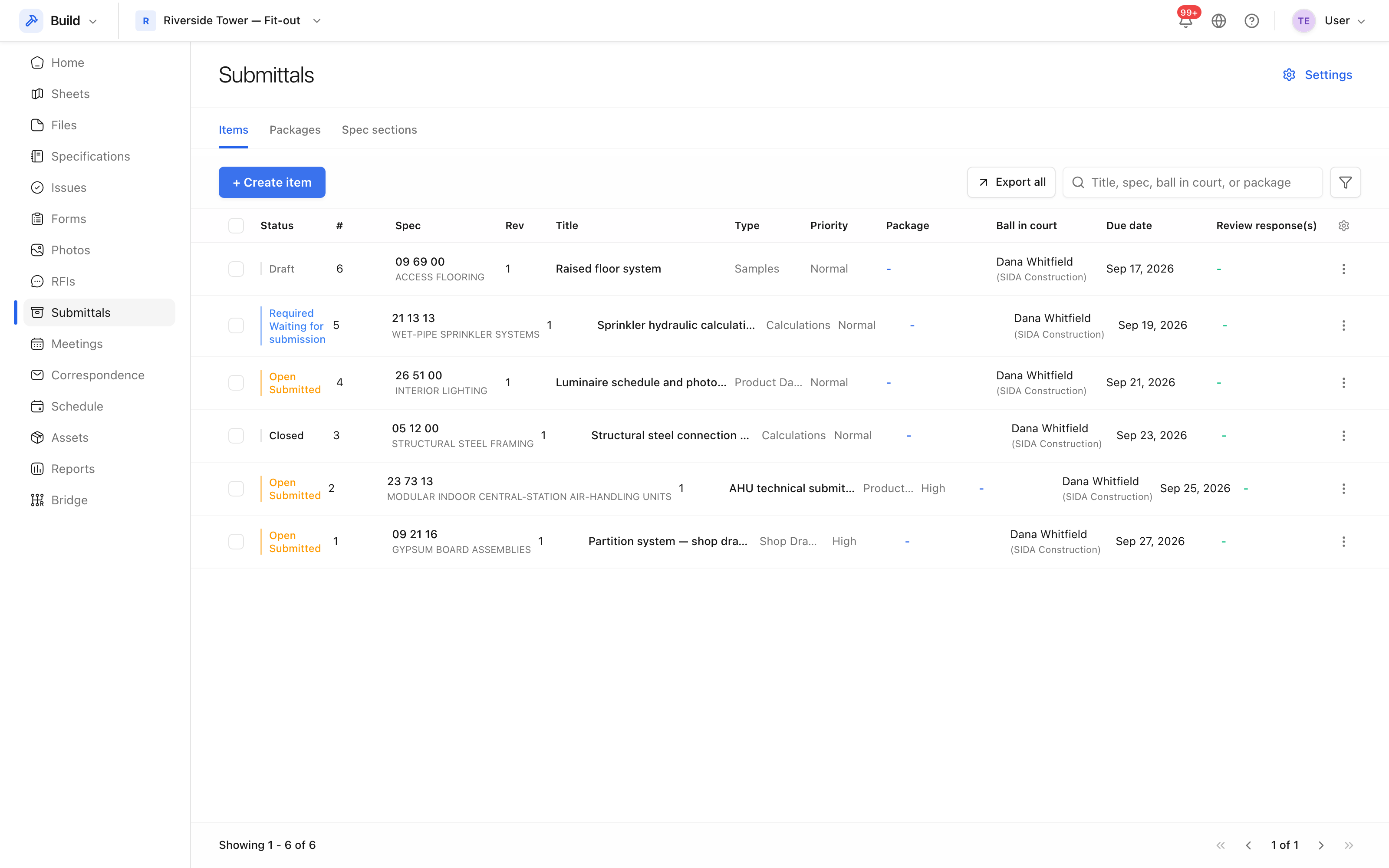Open row menu for Structural steel connection

click(x=1344, y=436)
